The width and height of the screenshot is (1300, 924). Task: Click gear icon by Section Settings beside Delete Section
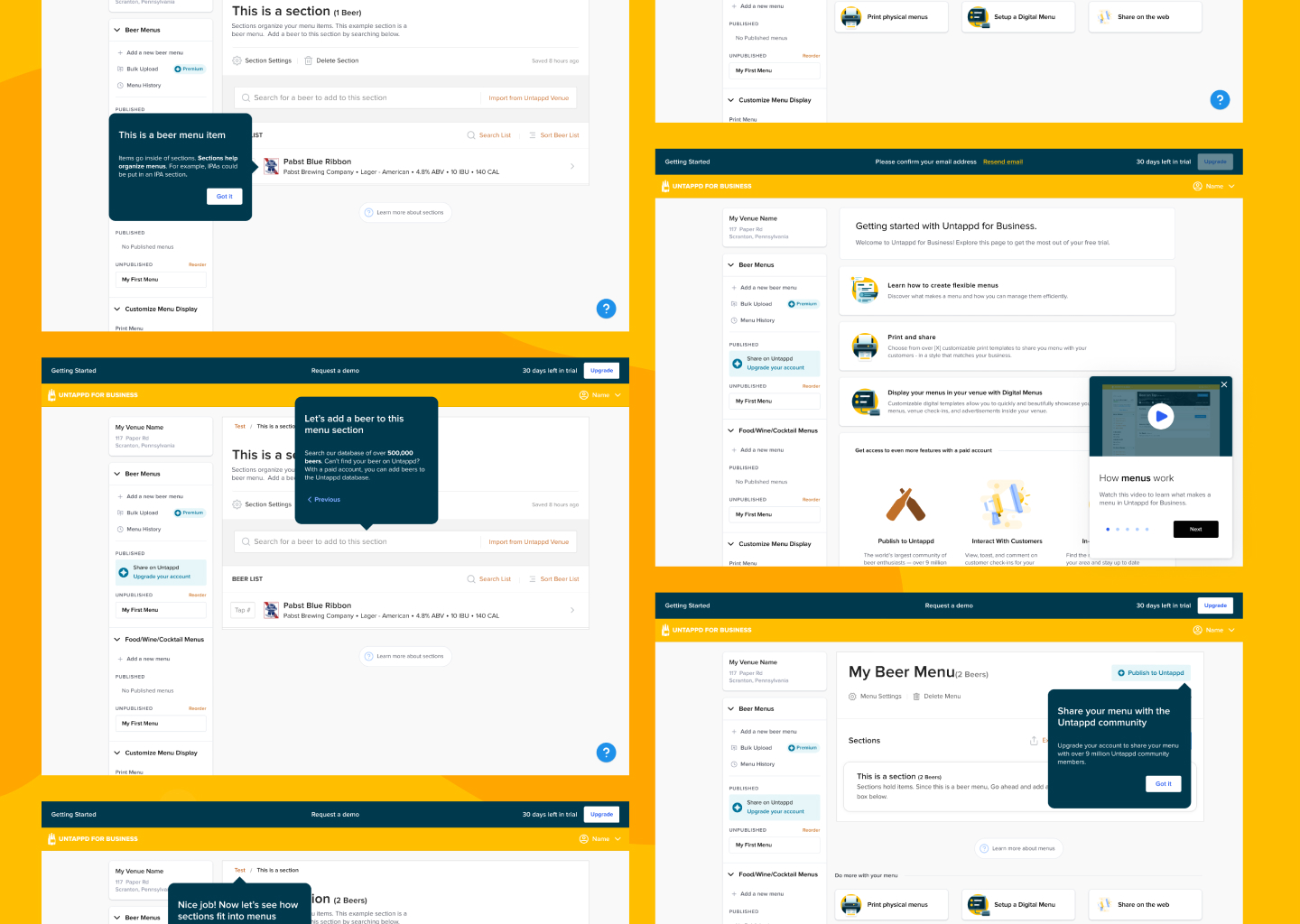(237, 60)
